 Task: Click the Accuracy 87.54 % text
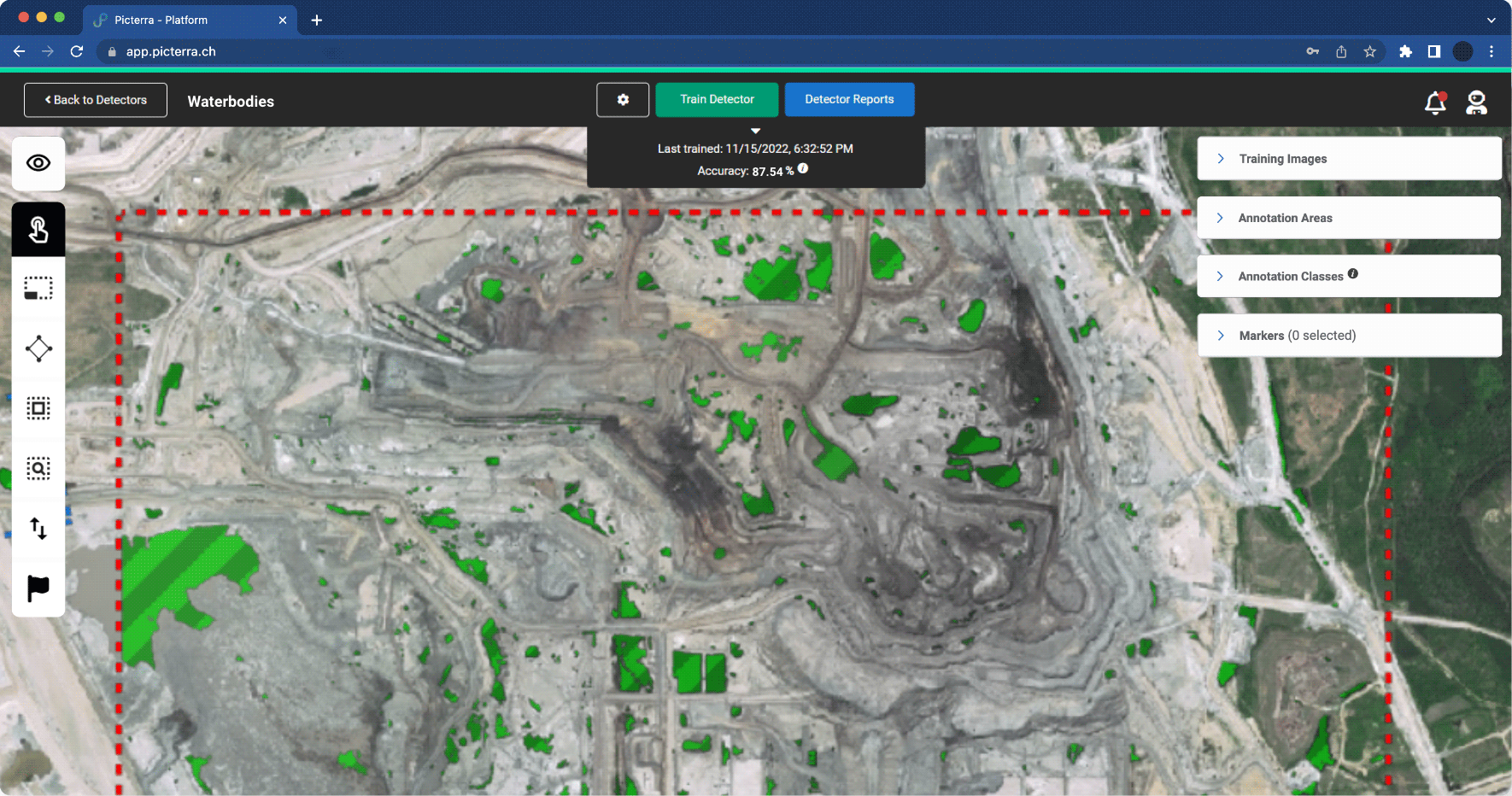point(746,171)
